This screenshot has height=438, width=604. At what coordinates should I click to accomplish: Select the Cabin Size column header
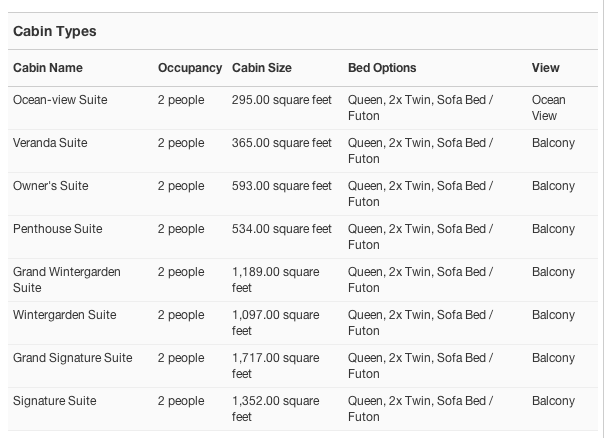262,68
